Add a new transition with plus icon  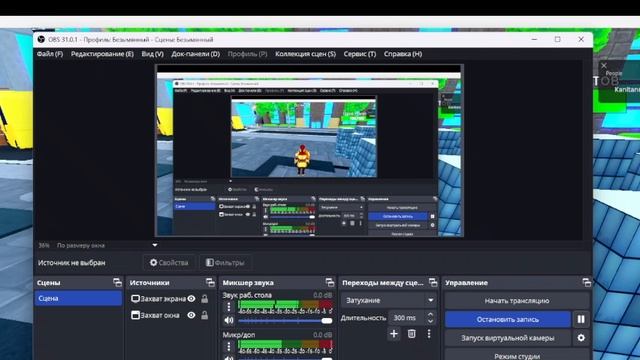(x=394, y=334)
